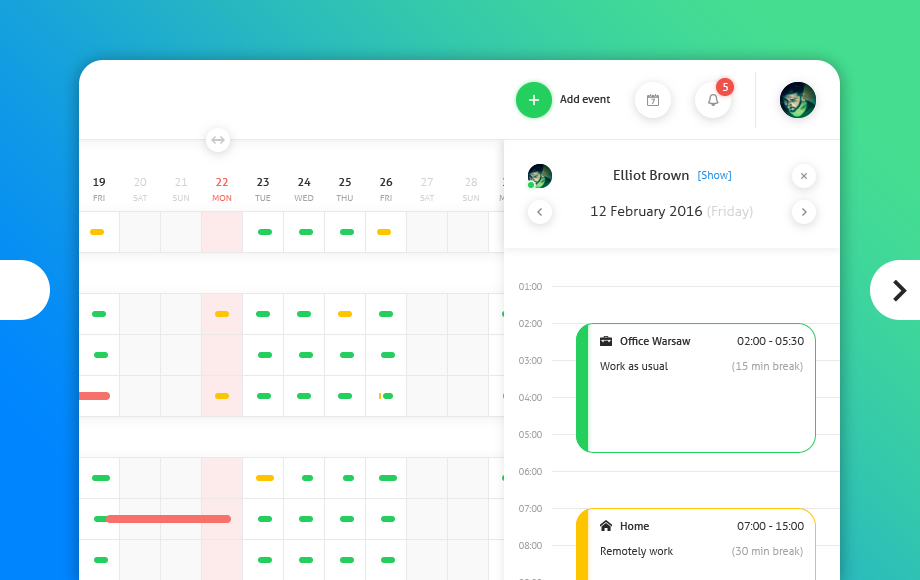Open the Home remote work event card
Screen dimensions: 920x580
(x=696, y=544)
